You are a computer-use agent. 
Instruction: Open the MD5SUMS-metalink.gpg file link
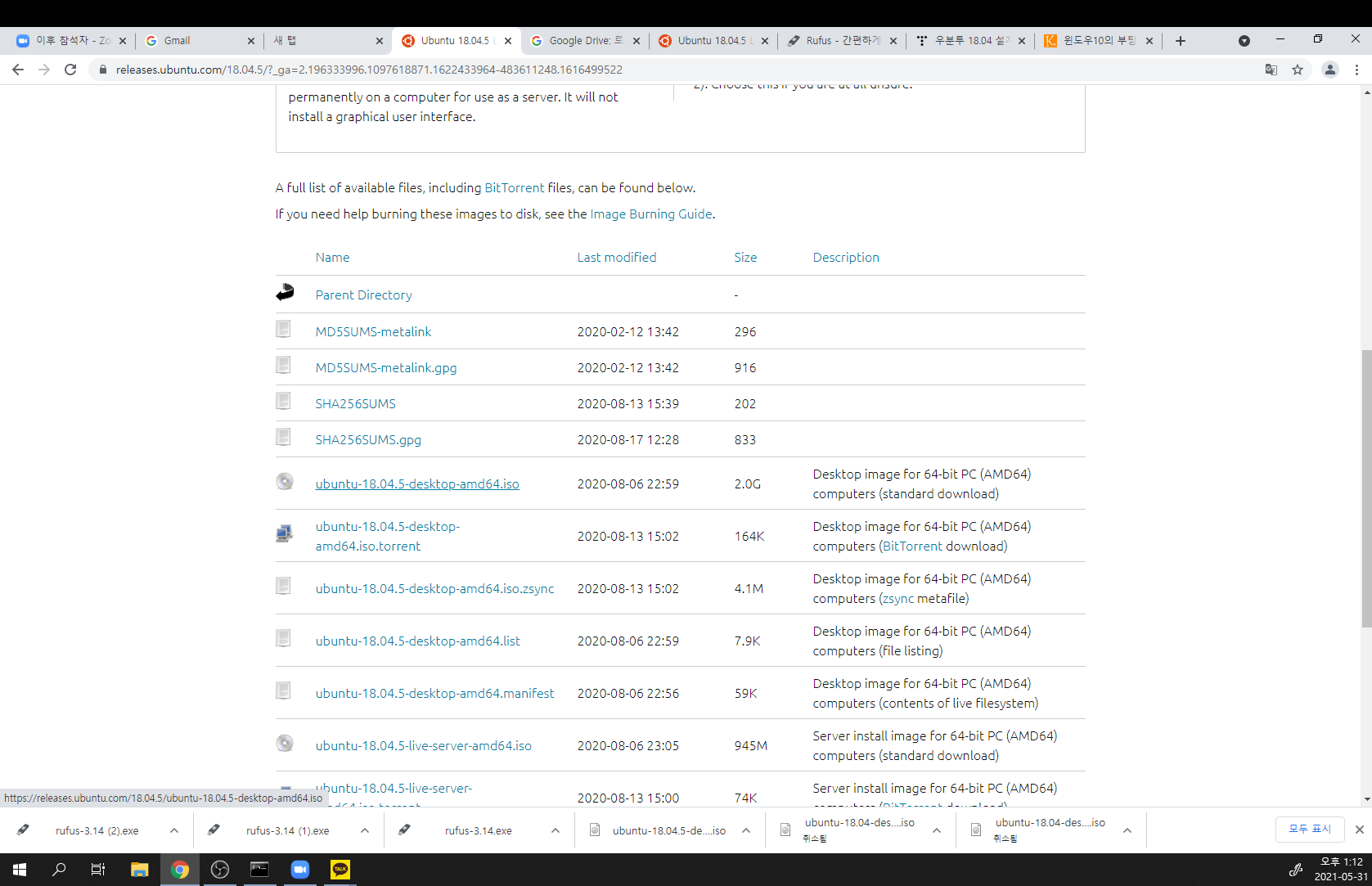[386, 368]
